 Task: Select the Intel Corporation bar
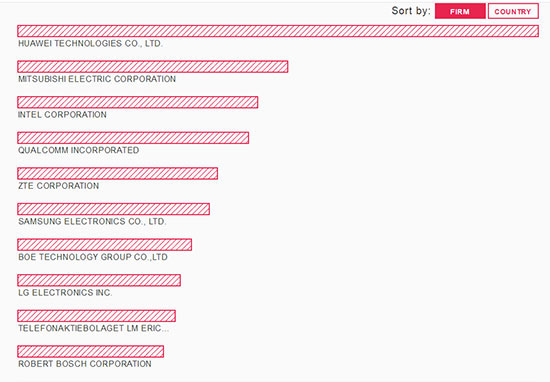(x=138, y=102)
